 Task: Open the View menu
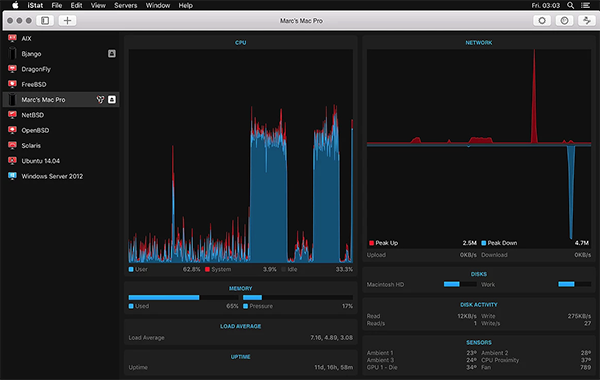coord(98,5)
